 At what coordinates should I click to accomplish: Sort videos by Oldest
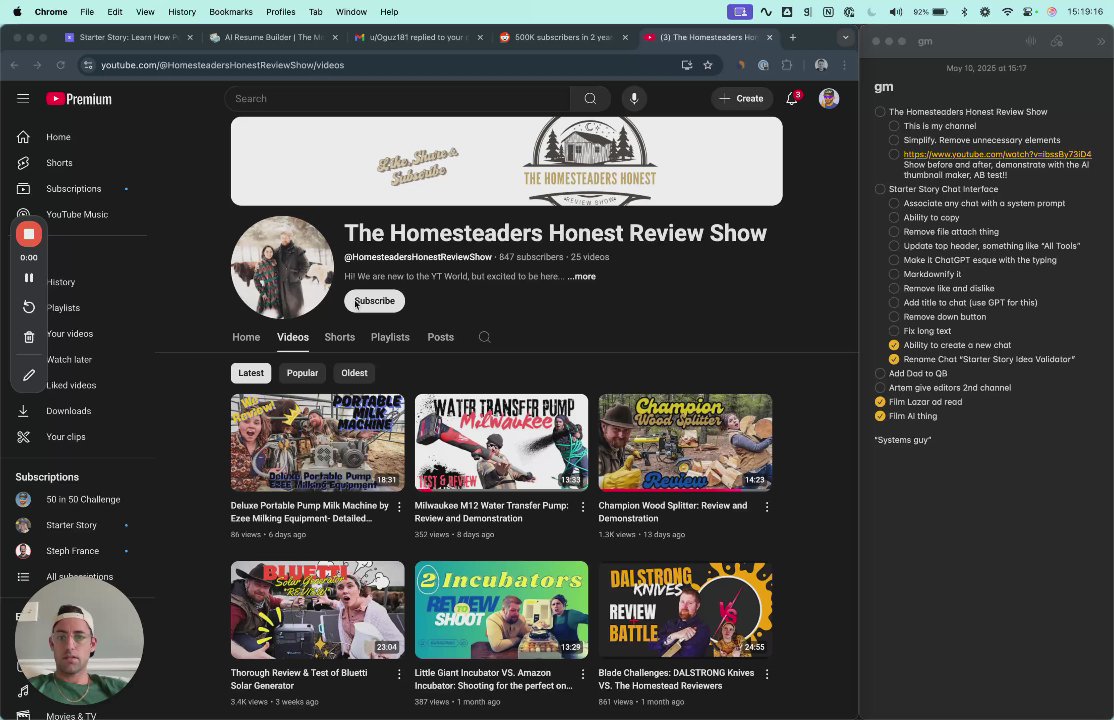click(354, 373)
